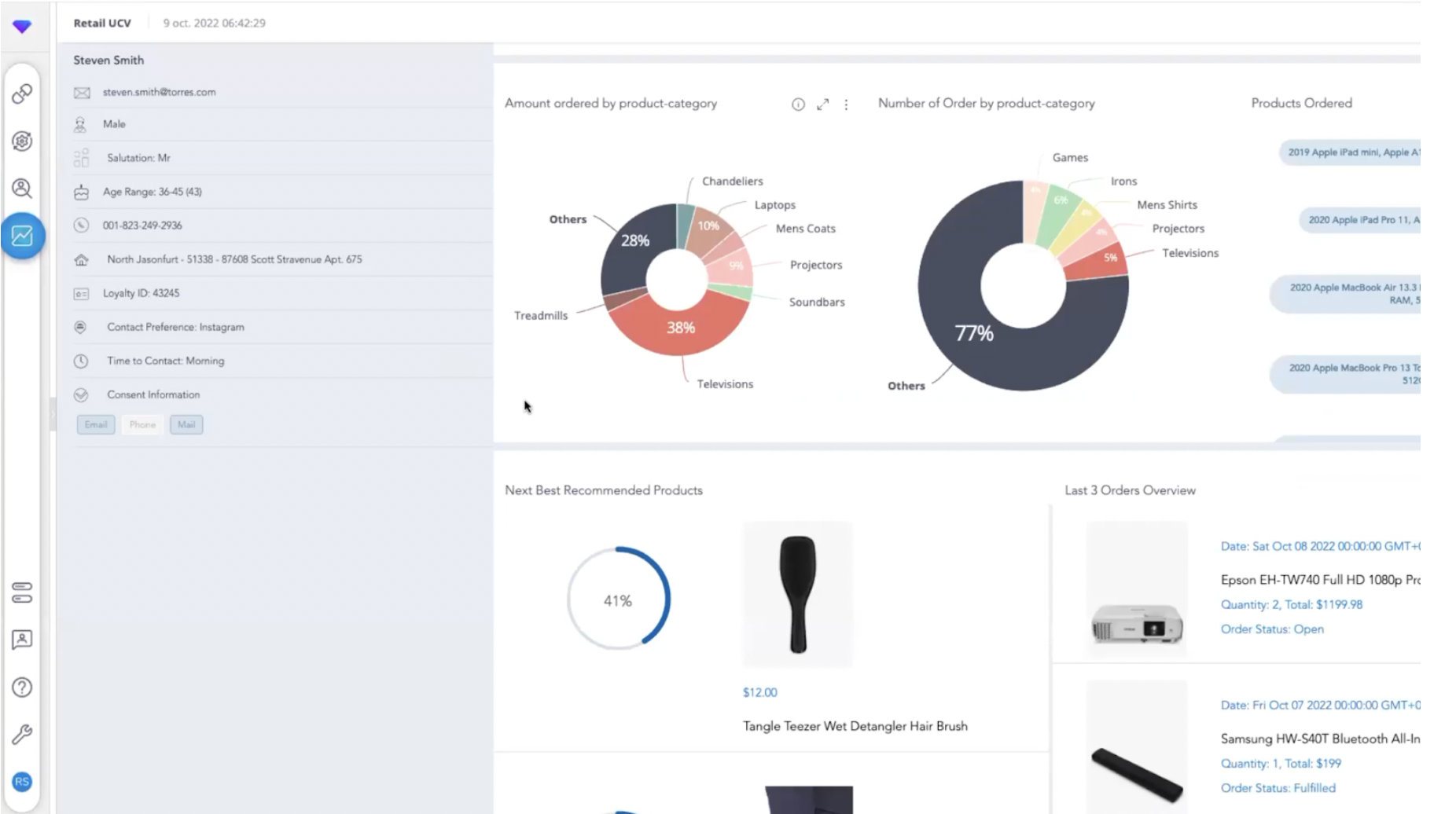Click the 2020 Apple MacBook Air 13.3 tag
Image resolution: width=1456 pixels, height=814 pixels.
(x=1345, y=294)
